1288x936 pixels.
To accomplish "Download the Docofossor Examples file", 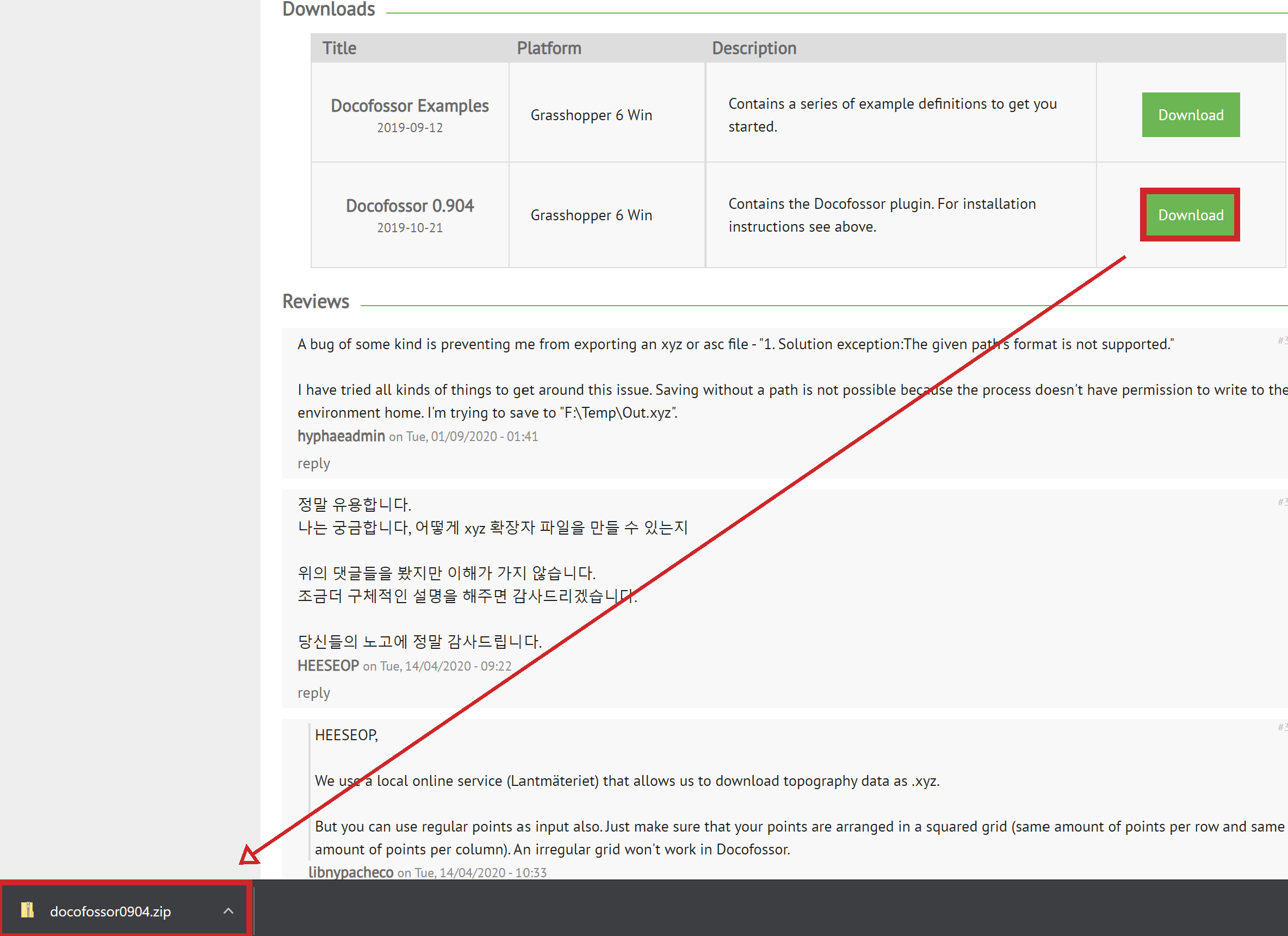I will [1190, 115].
